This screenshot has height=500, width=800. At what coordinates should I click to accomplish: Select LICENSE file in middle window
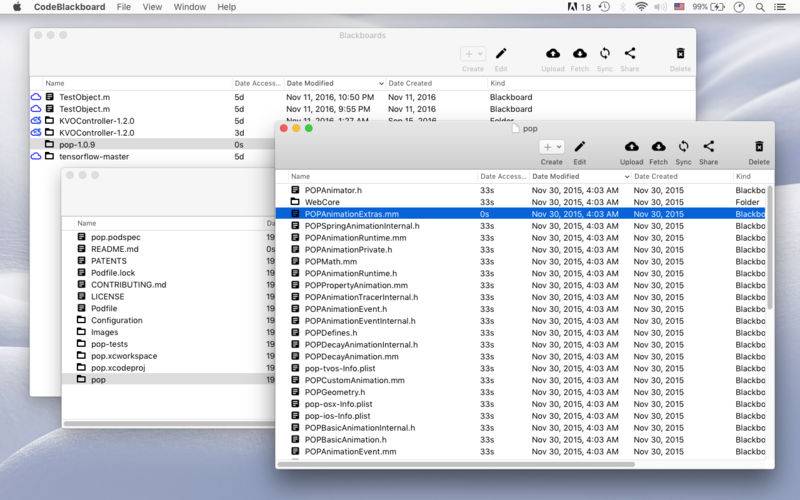[x=107, y=296]
